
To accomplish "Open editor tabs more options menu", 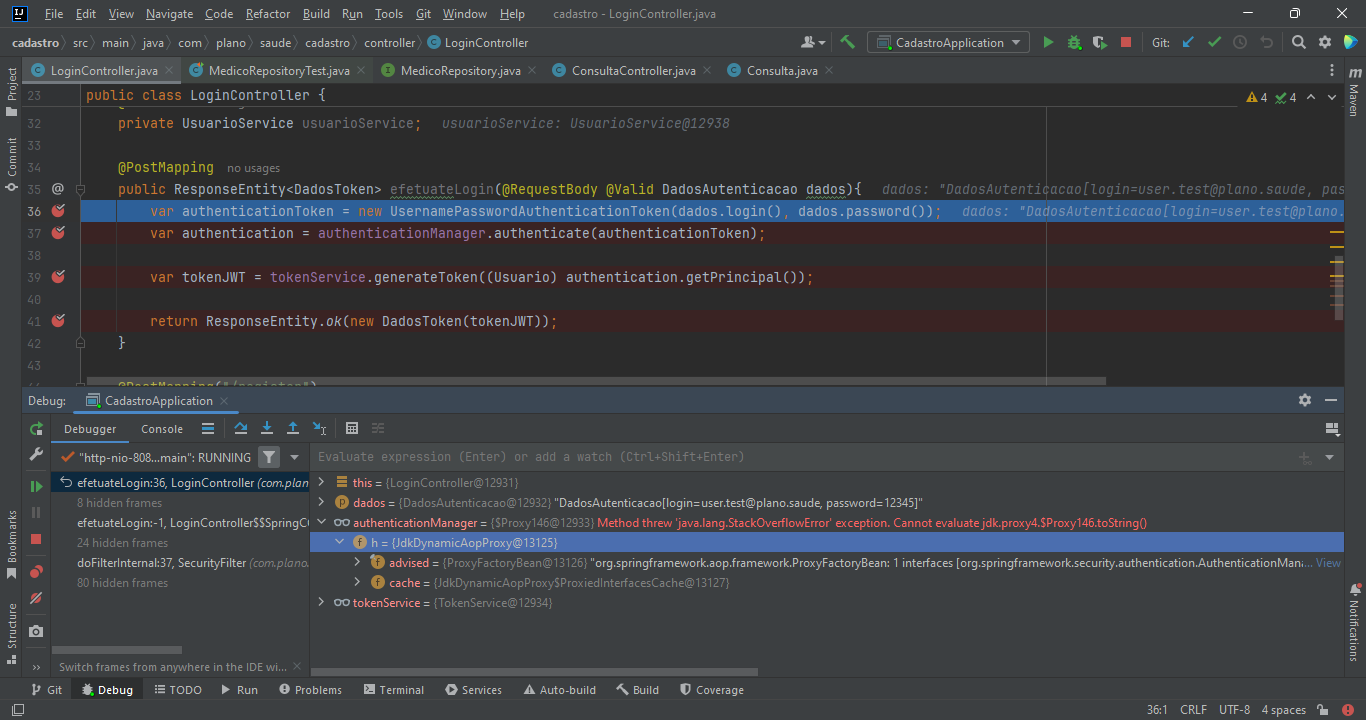I will tap(1332, 71).
